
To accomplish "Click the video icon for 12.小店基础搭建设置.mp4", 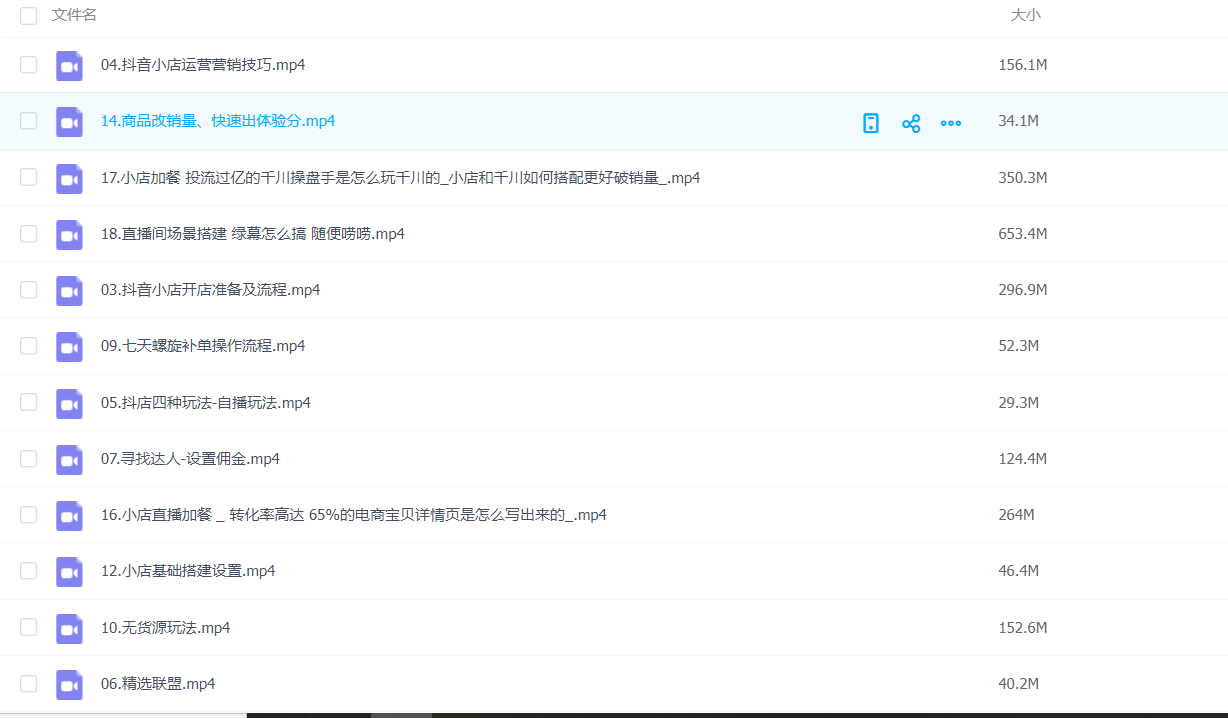I will click(x=69, y=572).
